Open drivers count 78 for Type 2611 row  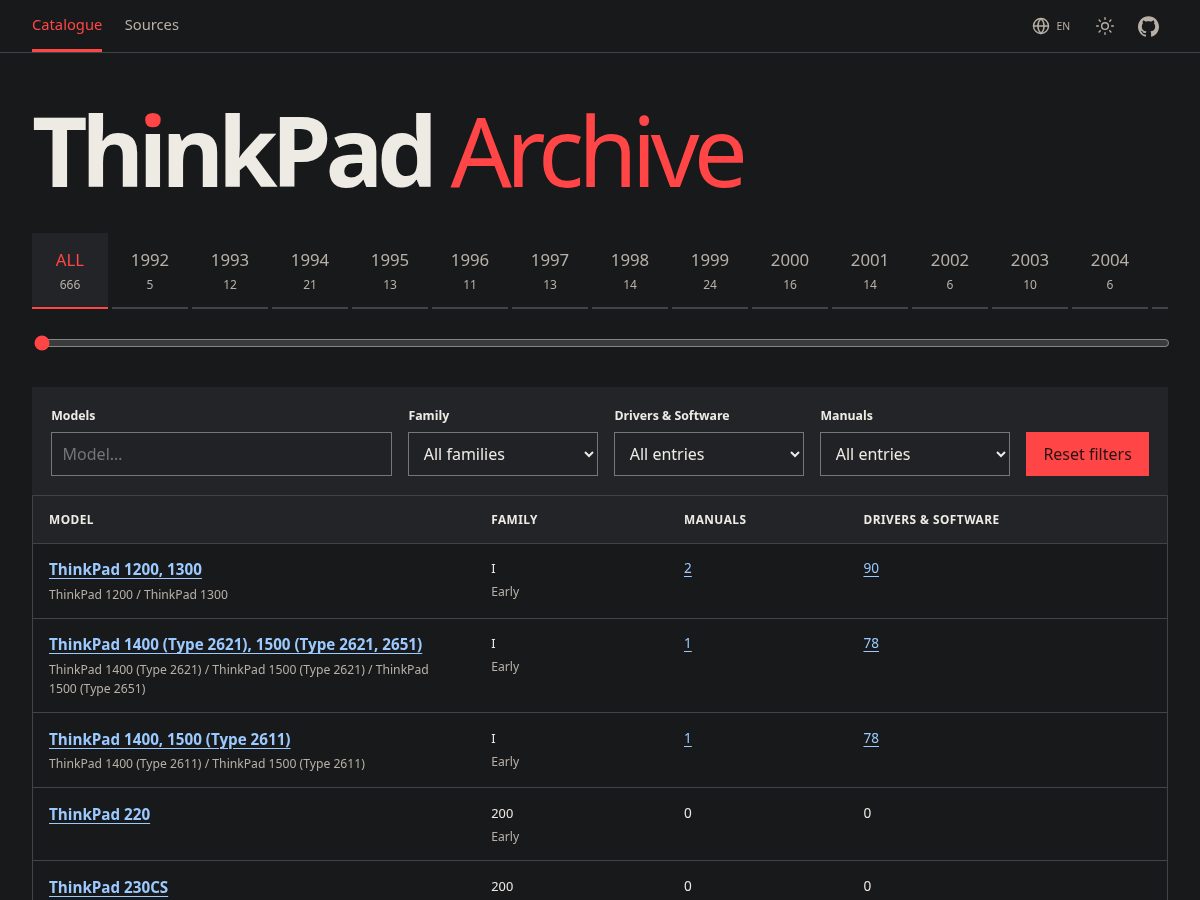click(x=871, y=738)
